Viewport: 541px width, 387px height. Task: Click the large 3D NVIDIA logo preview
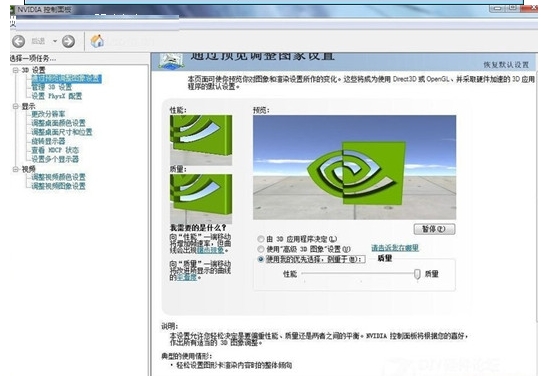point(354,167)
